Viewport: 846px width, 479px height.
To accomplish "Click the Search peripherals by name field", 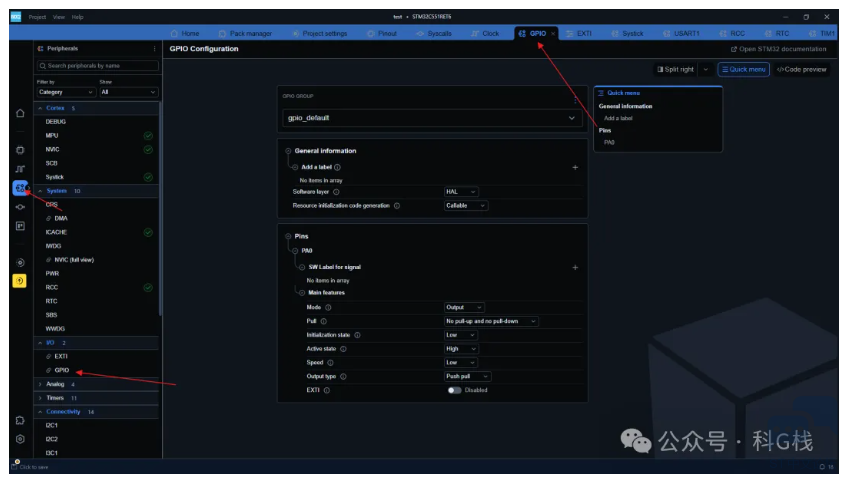I will [97, 66].
